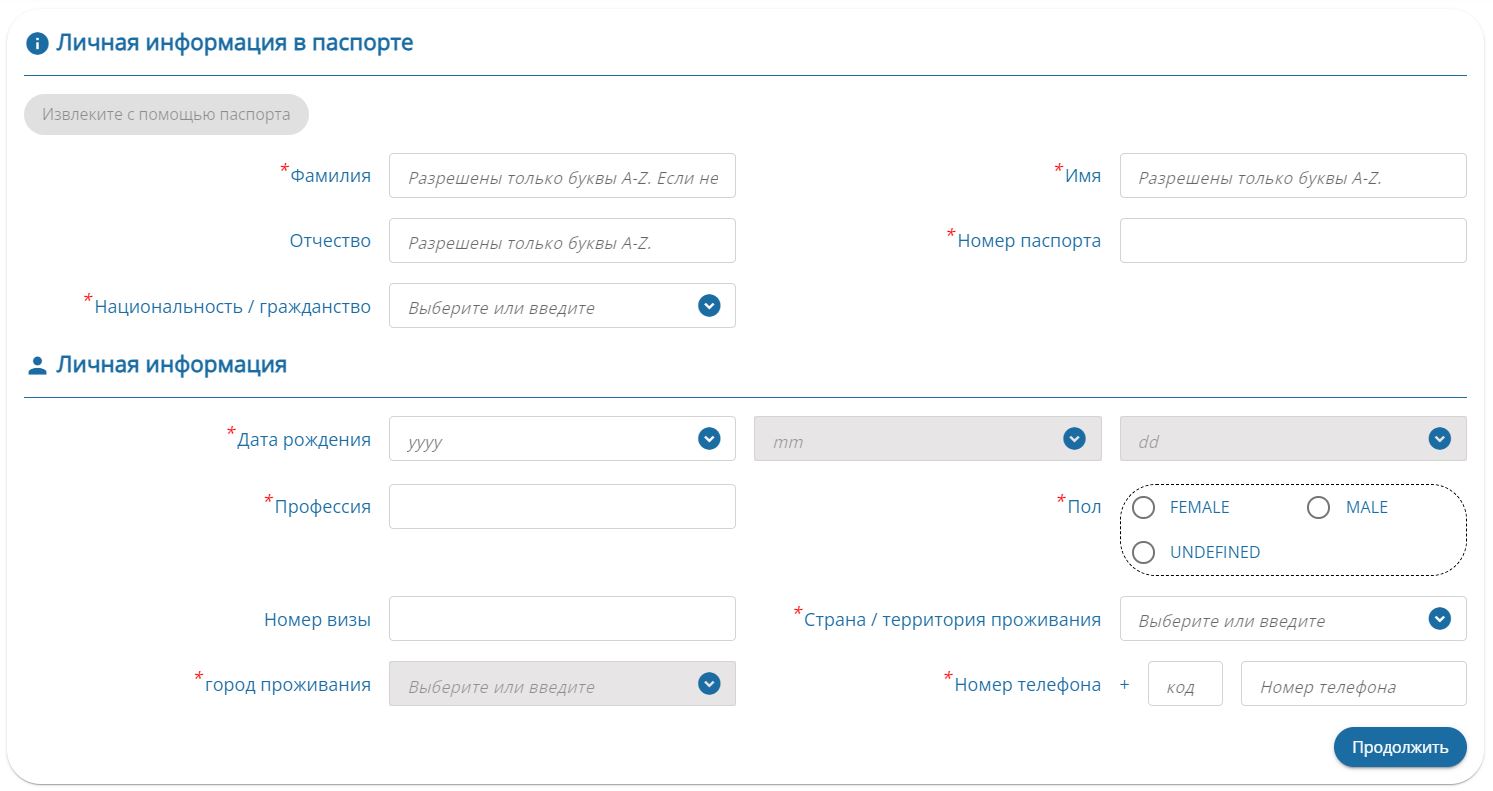The height and width of the screenshot is (791, 1493).
Task: Click the Номер визы field
Action: [x=561, y=619]
